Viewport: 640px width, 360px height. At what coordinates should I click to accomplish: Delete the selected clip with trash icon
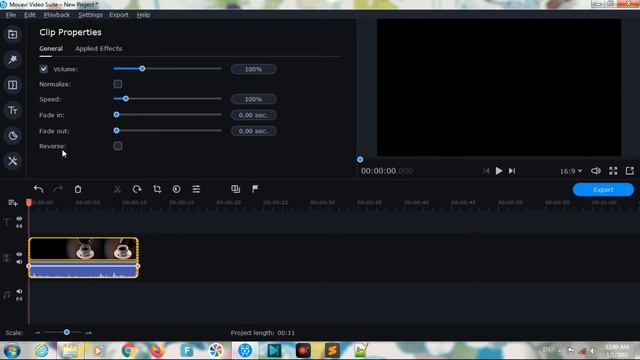[78, 189]
